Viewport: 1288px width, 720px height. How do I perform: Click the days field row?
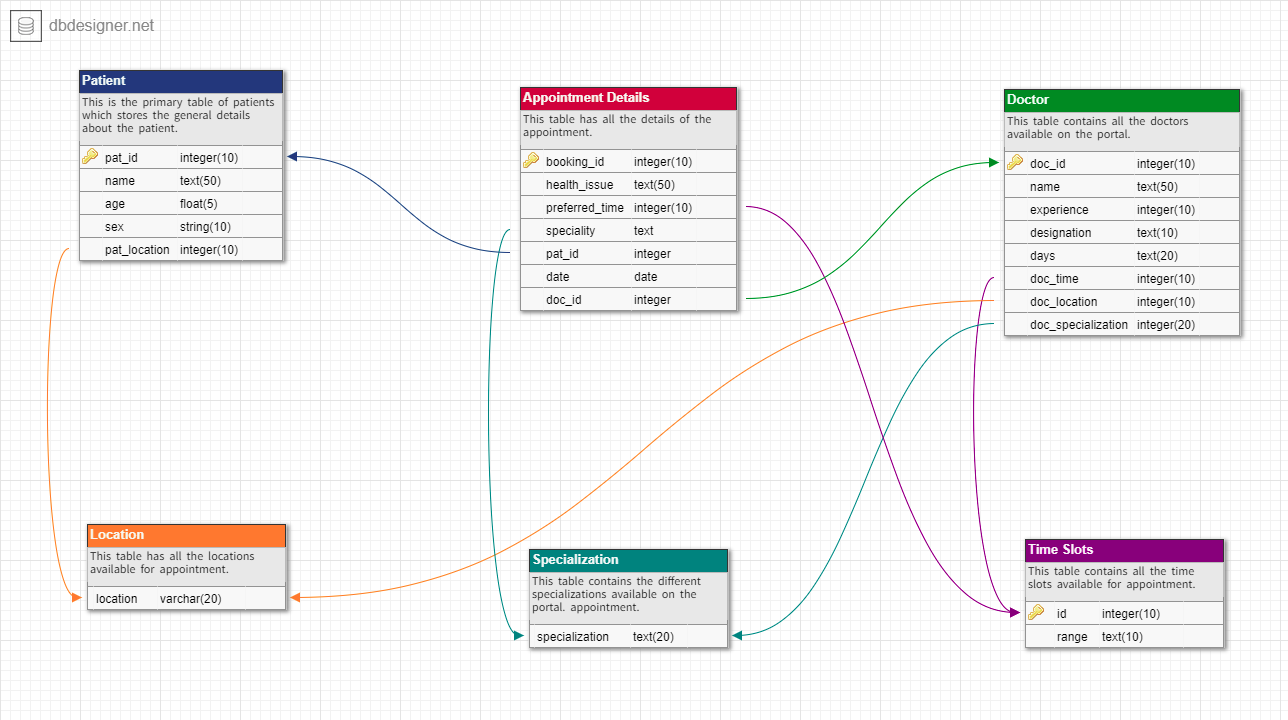point(1122,255)
